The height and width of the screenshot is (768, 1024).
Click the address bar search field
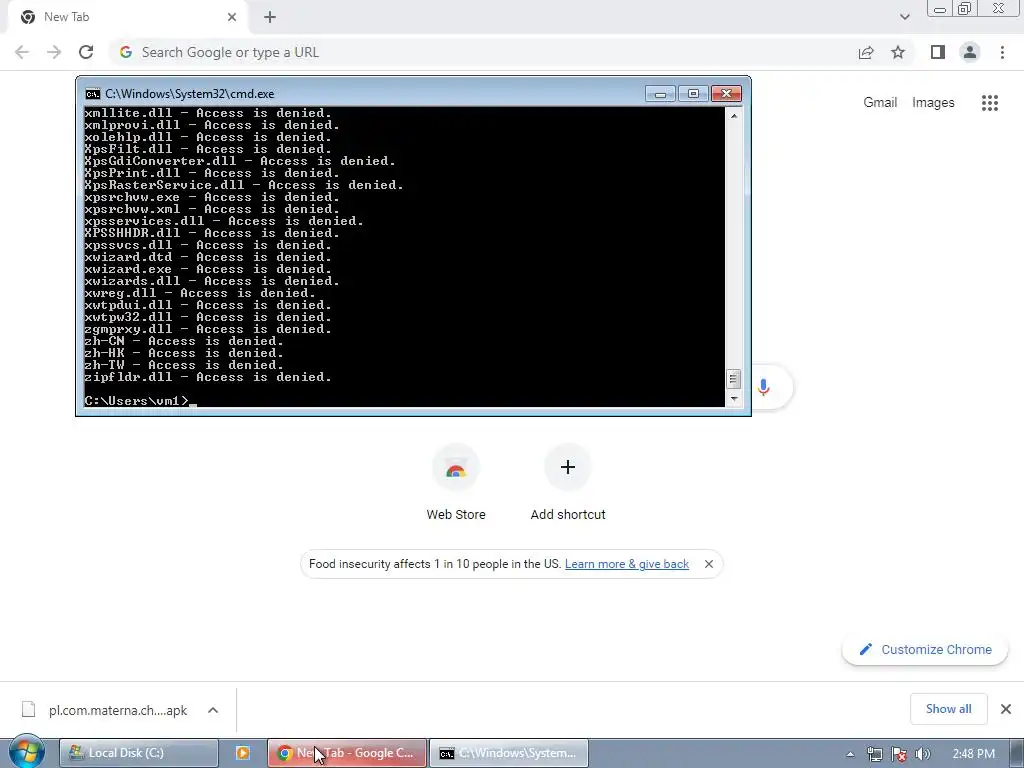483,52
